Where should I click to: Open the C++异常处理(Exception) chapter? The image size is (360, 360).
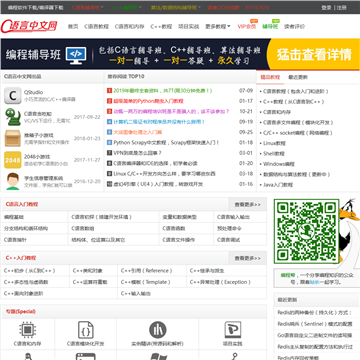[x=220, y=282]
